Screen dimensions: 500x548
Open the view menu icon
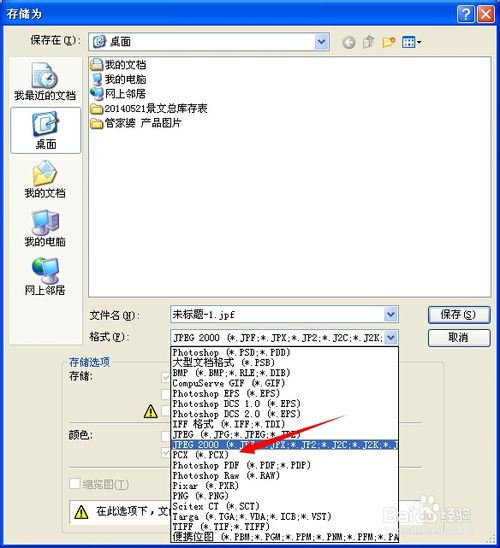[411, 42]
